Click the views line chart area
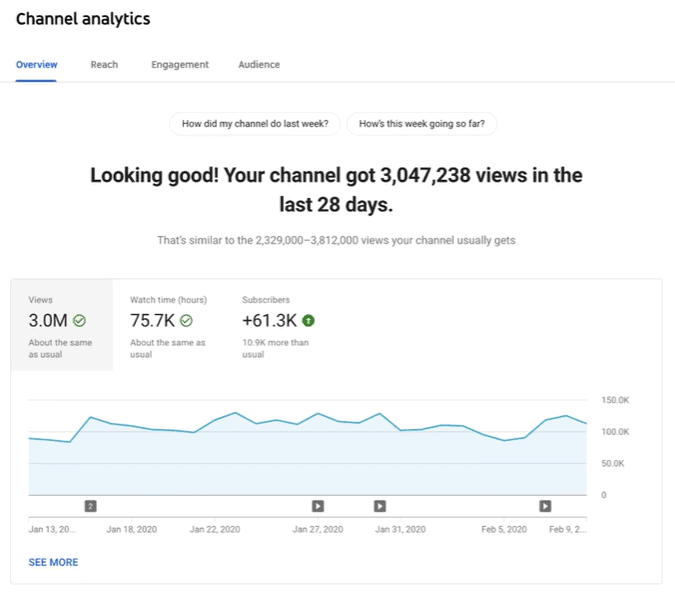The width and height of the screenshot is (675, 594). (x=307, y=448)
